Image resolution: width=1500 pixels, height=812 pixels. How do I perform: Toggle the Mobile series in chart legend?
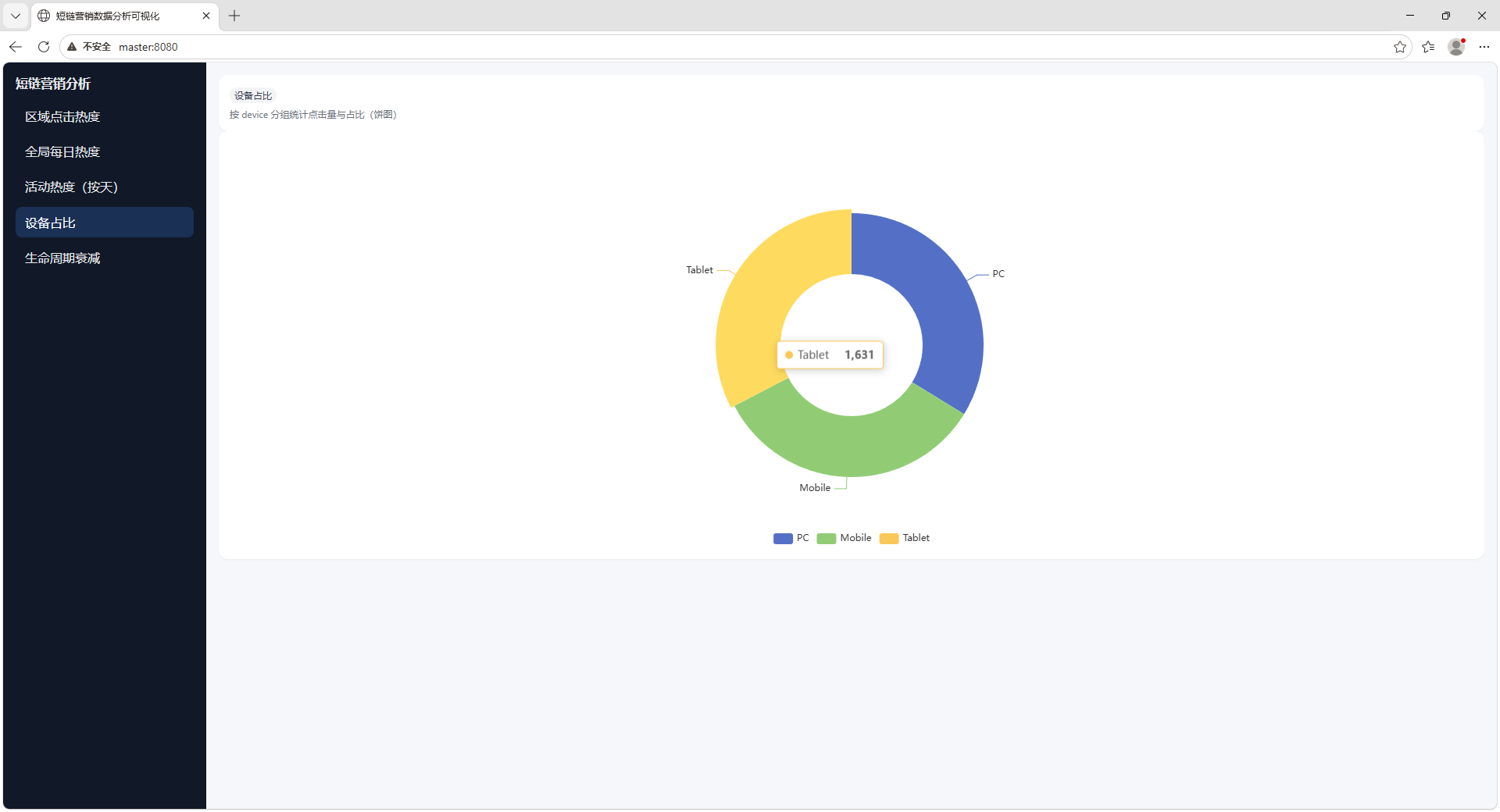[844, 538]
